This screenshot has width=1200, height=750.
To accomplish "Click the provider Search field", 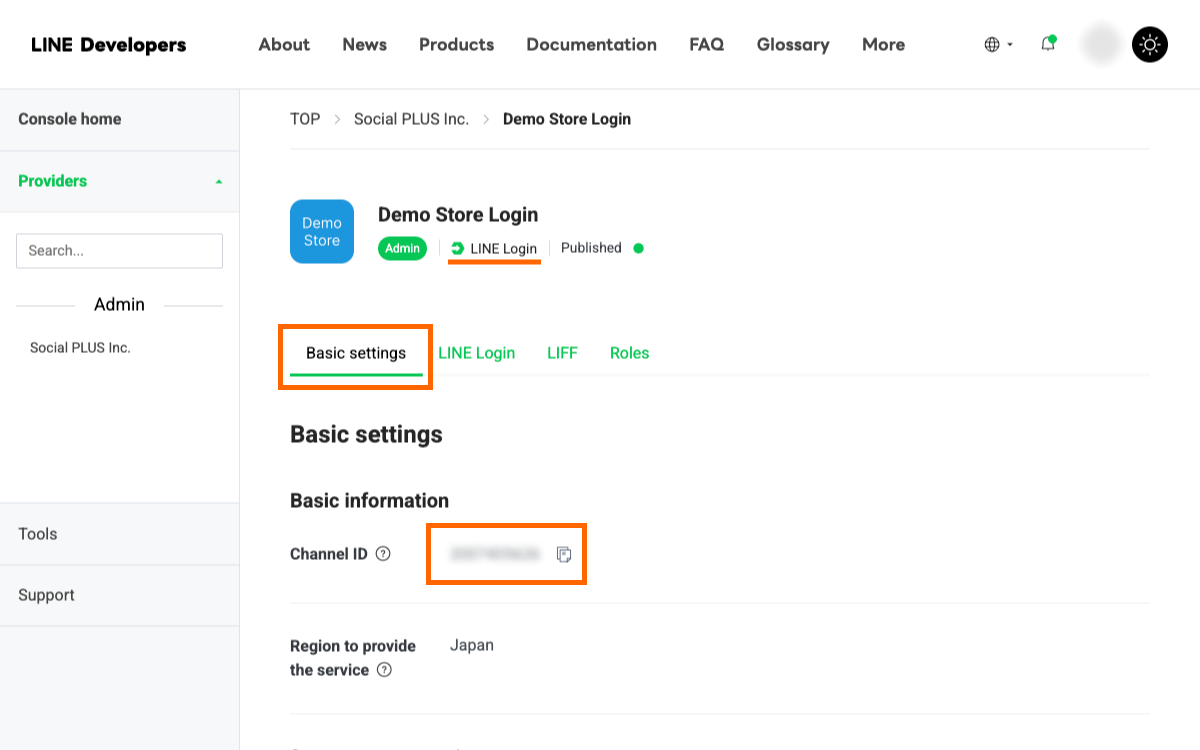I will 119,251.
